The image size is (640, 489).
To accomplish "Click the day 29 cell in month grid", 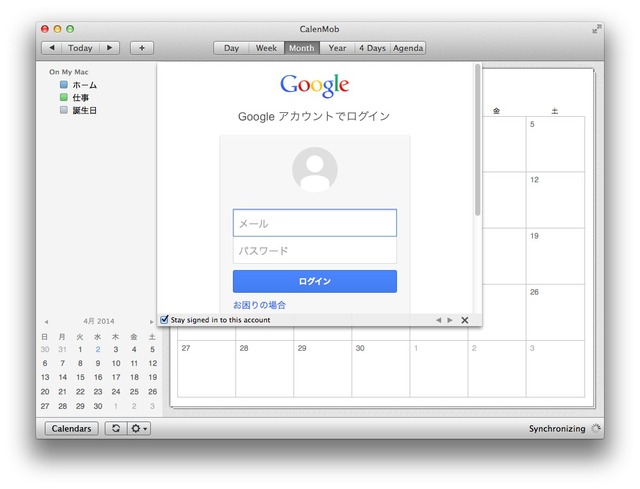I will tap(322, 369).
